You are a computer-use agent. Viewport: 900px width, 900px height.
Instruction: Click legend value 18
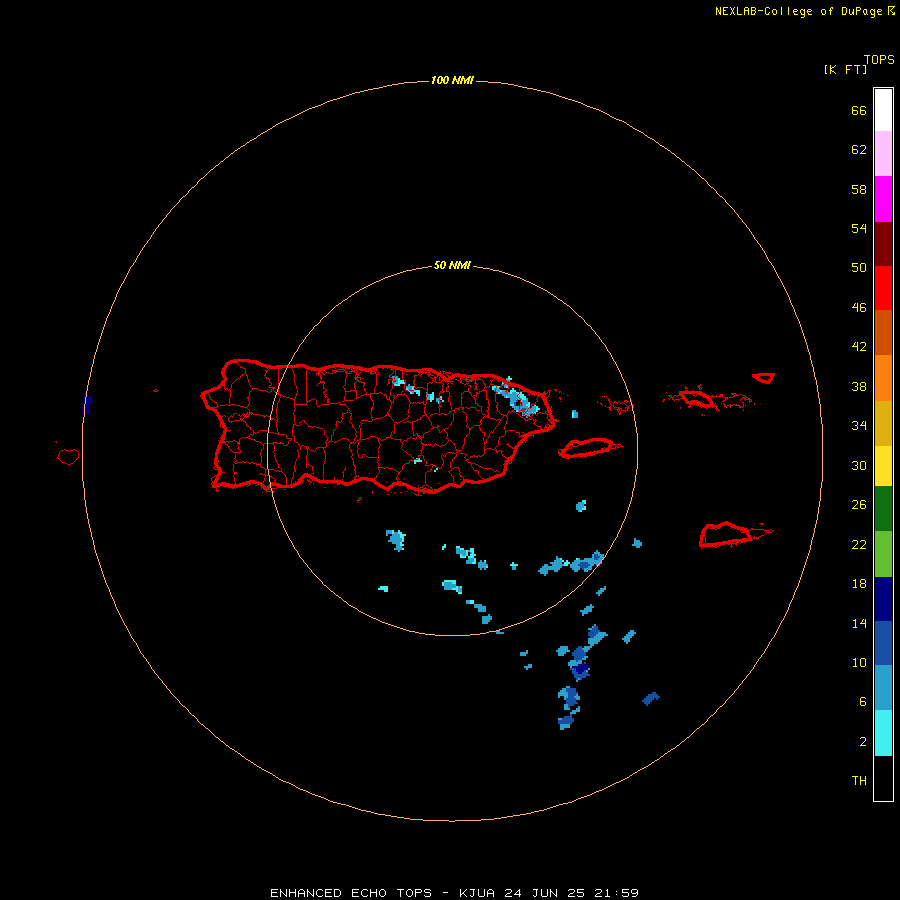coord(859,584)
